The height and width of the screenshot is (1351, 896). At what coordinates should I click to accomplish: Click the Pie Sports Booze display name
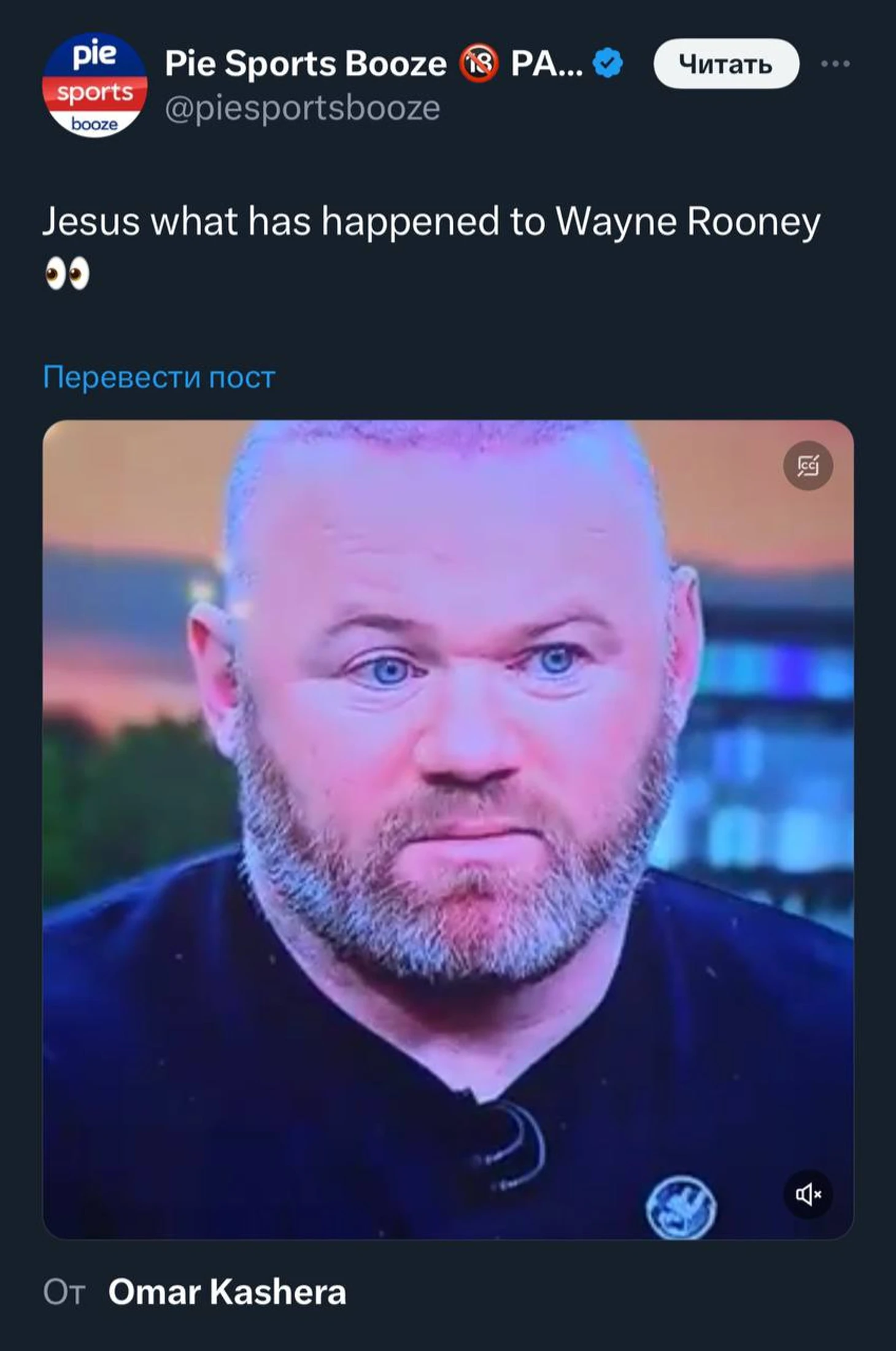coord(306,64)
